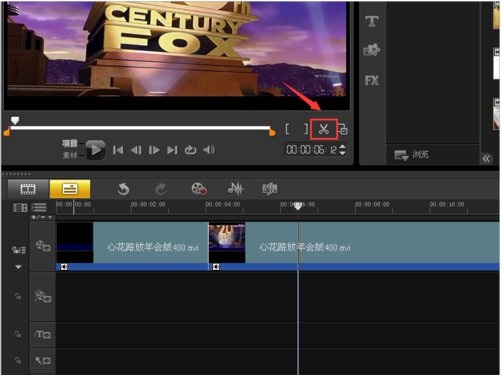Open the track manager
Image resolution: width=502 pixels, height=376 pixels.
click(x=39, y=208)
